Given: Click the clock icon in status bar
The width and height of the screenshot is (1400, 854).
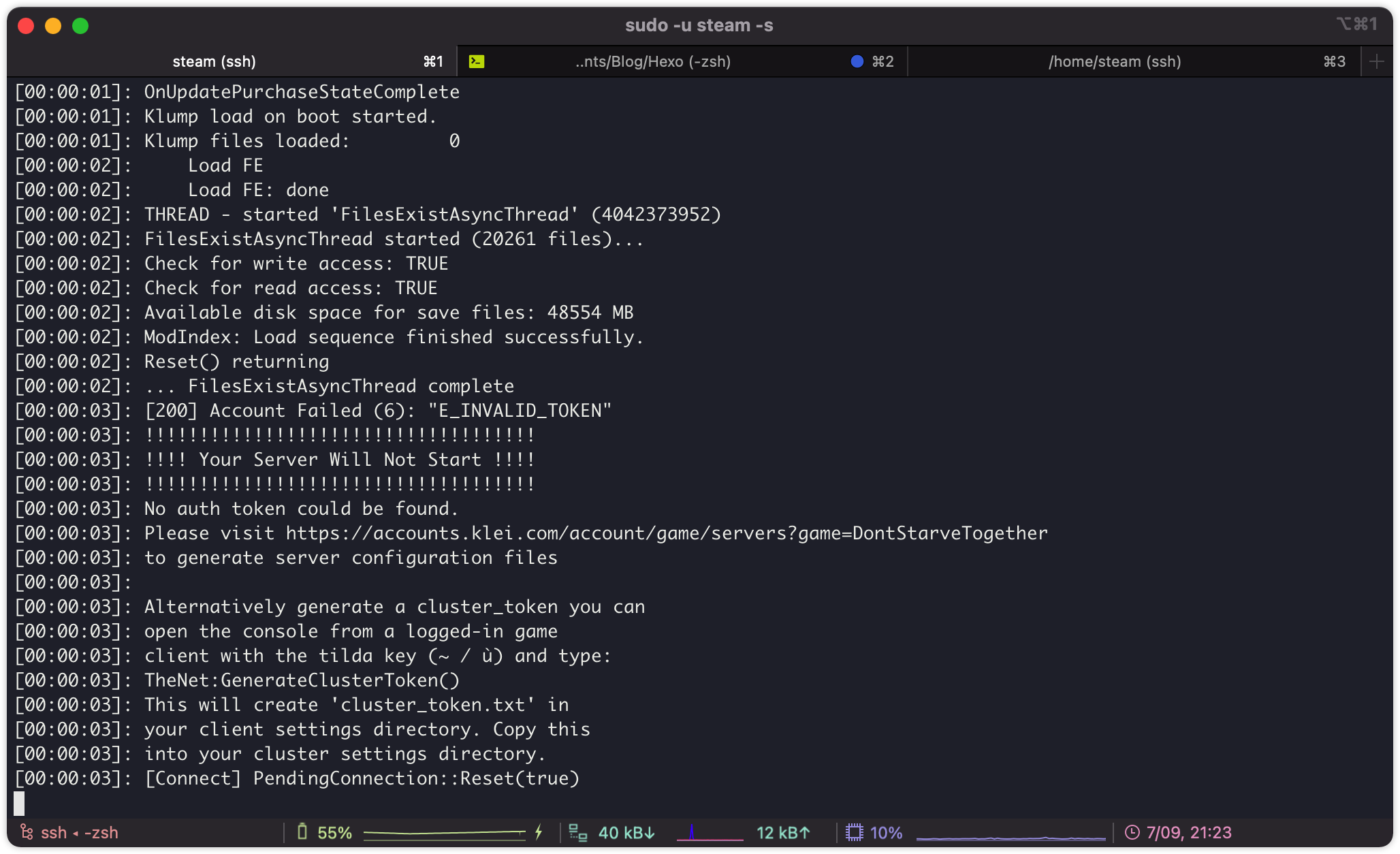Looking at the screenshot, I should 1132,832.
